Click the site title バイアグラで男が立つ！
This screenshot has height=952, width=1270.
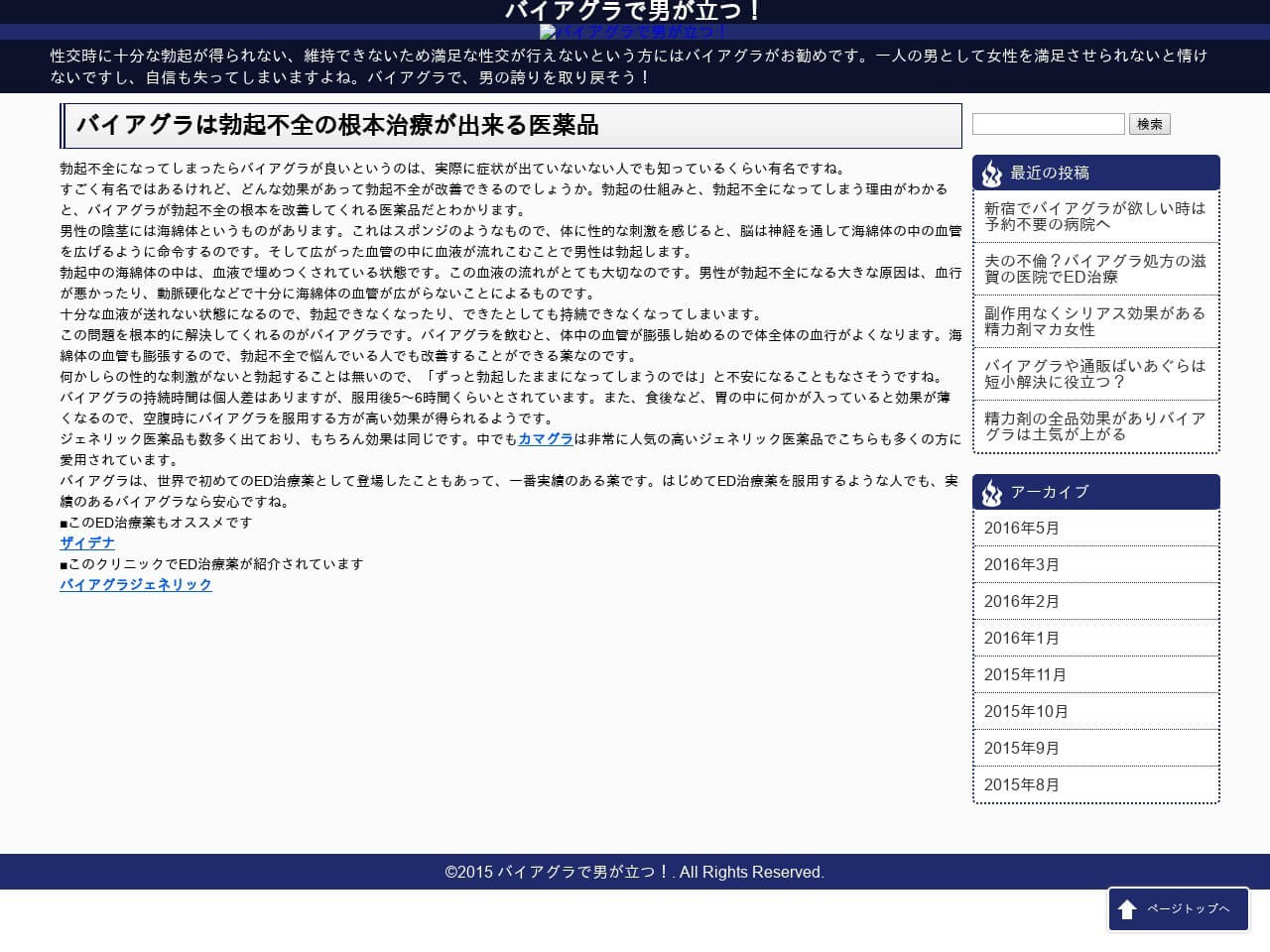(634, 11)
